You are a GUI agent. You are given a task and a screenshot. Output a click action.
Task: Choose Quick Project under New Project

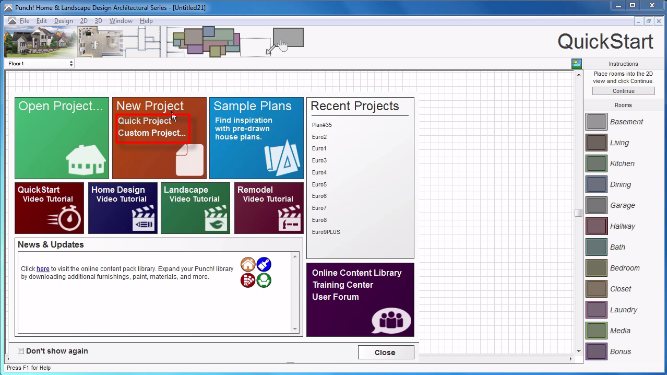(x=144, y=121)
